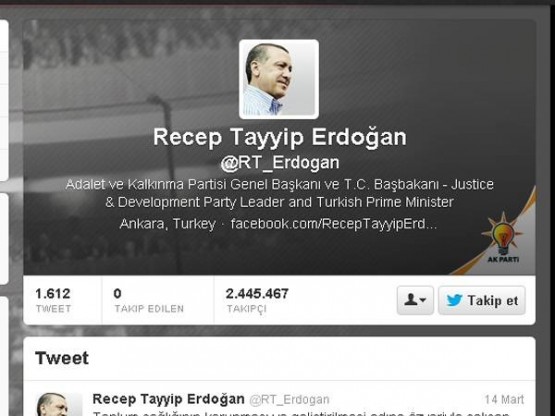
Task: Click the Twitter bird icon on Takip et
Action: coord(454,300)
